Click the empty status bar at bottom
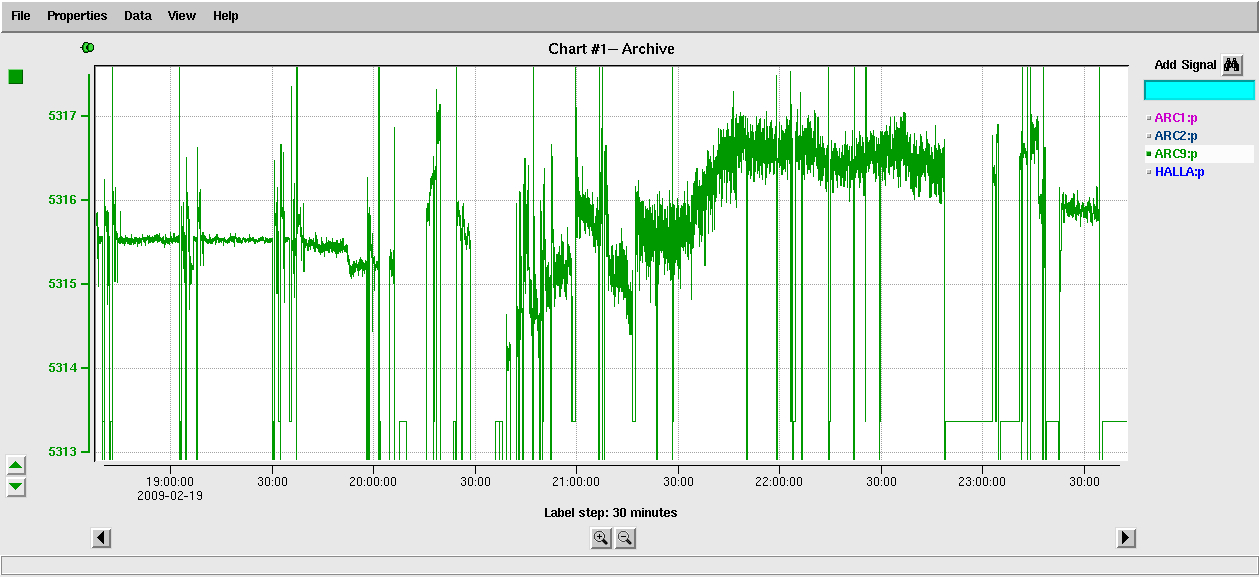 pyautogui.click(x=629, y=565)
